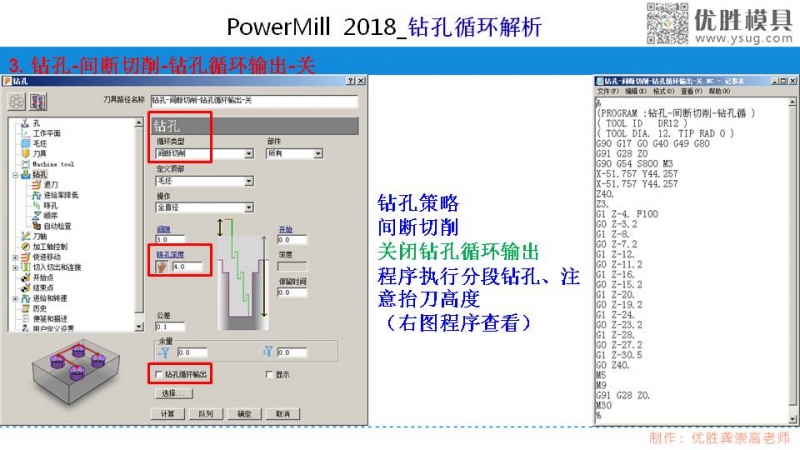Click the grayed gear icon above the strategy tree
Screen dimensions: 800x450
coord(16,102)
